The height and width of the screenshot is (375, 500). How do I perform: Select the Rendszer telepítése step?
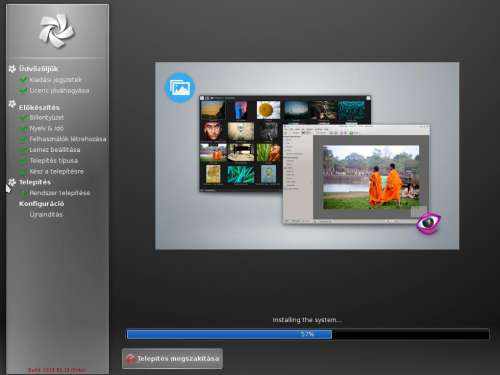coord(60,193)
